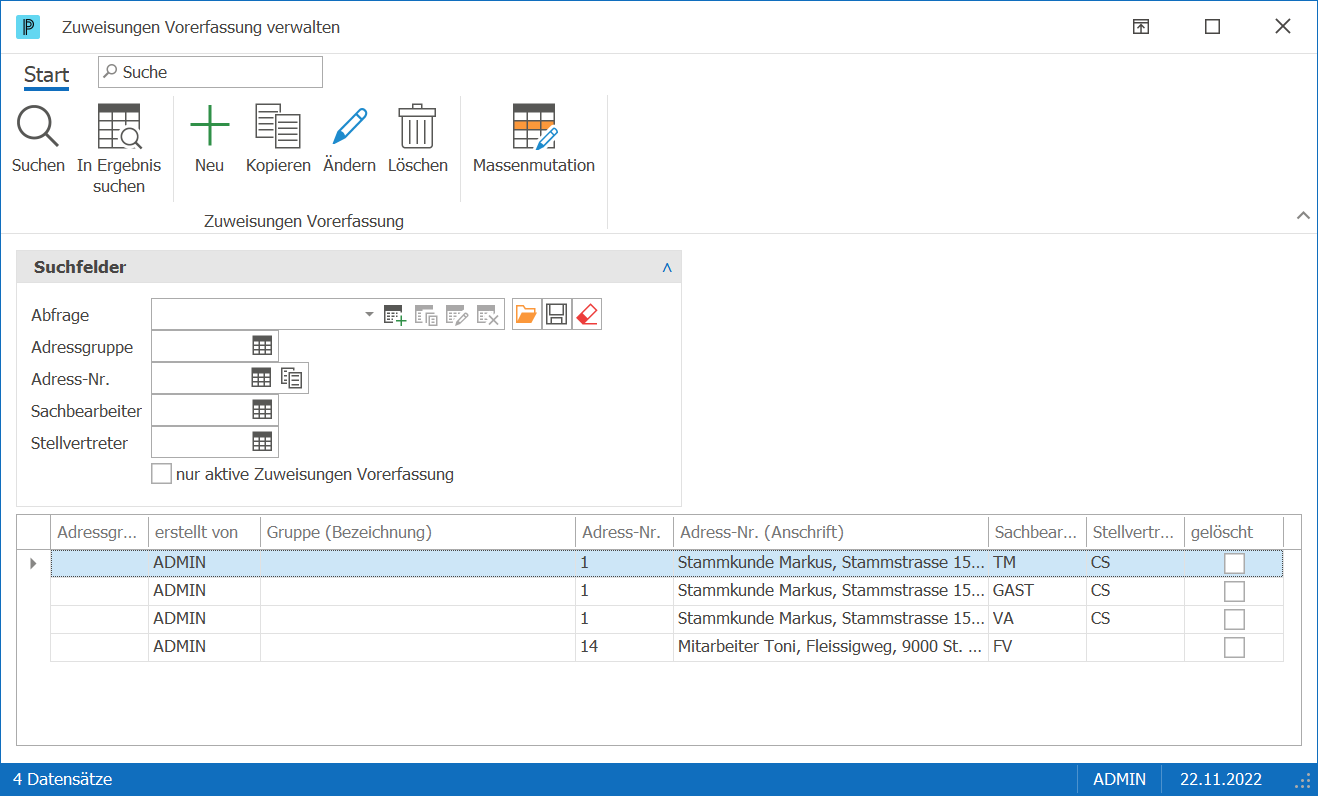Click the GAST Sachbearbeiter cell

pyautogui.click(x=1037, y=591)
